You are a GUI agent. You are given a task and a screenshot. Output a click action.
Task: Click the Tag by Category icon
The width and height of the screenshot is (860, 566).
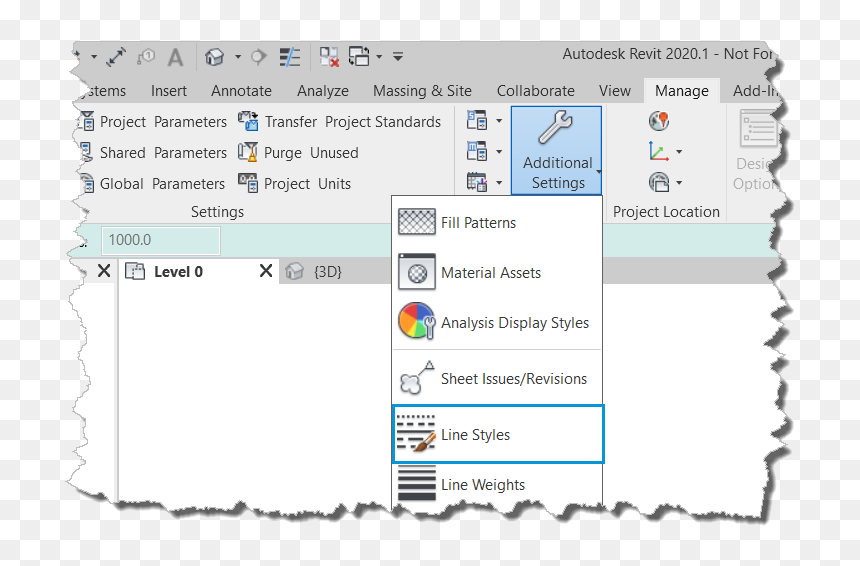pos(146,57)
